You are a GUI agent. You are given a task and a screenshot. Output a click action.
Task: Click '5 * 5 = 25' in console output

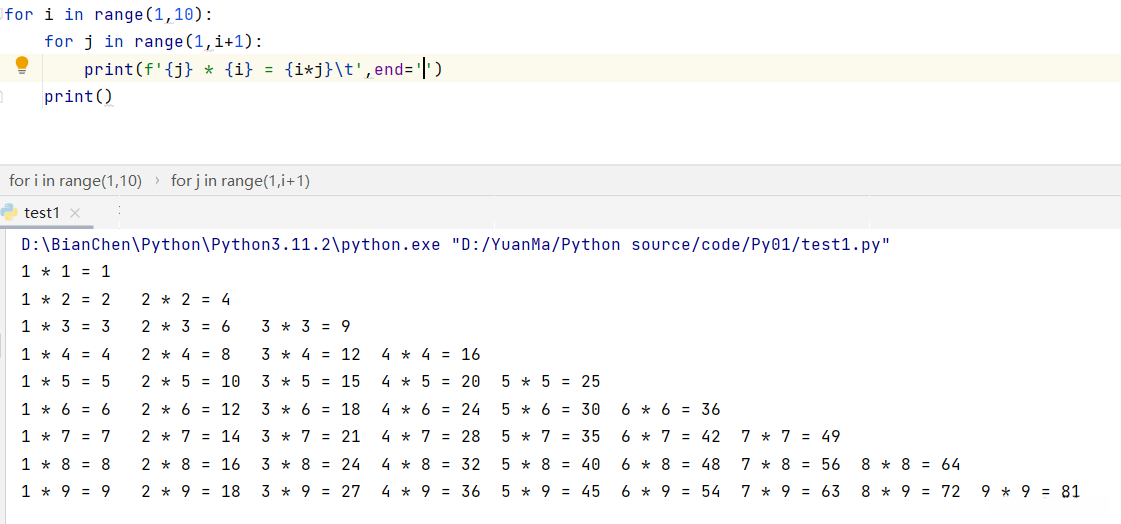click(550, 381)
